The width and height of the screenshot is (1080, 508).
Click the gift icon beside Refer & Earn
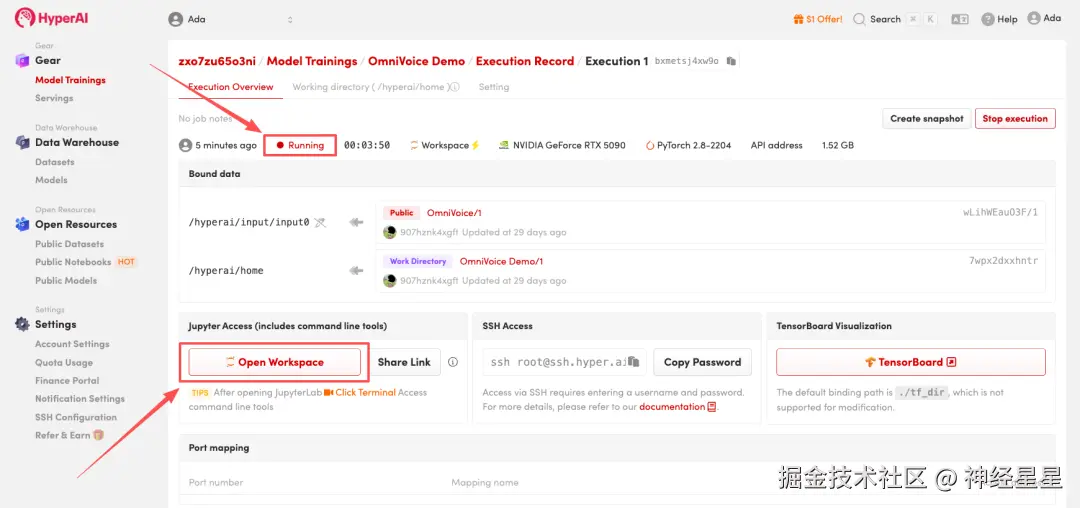pyautogui.click(x=98, y=435)
